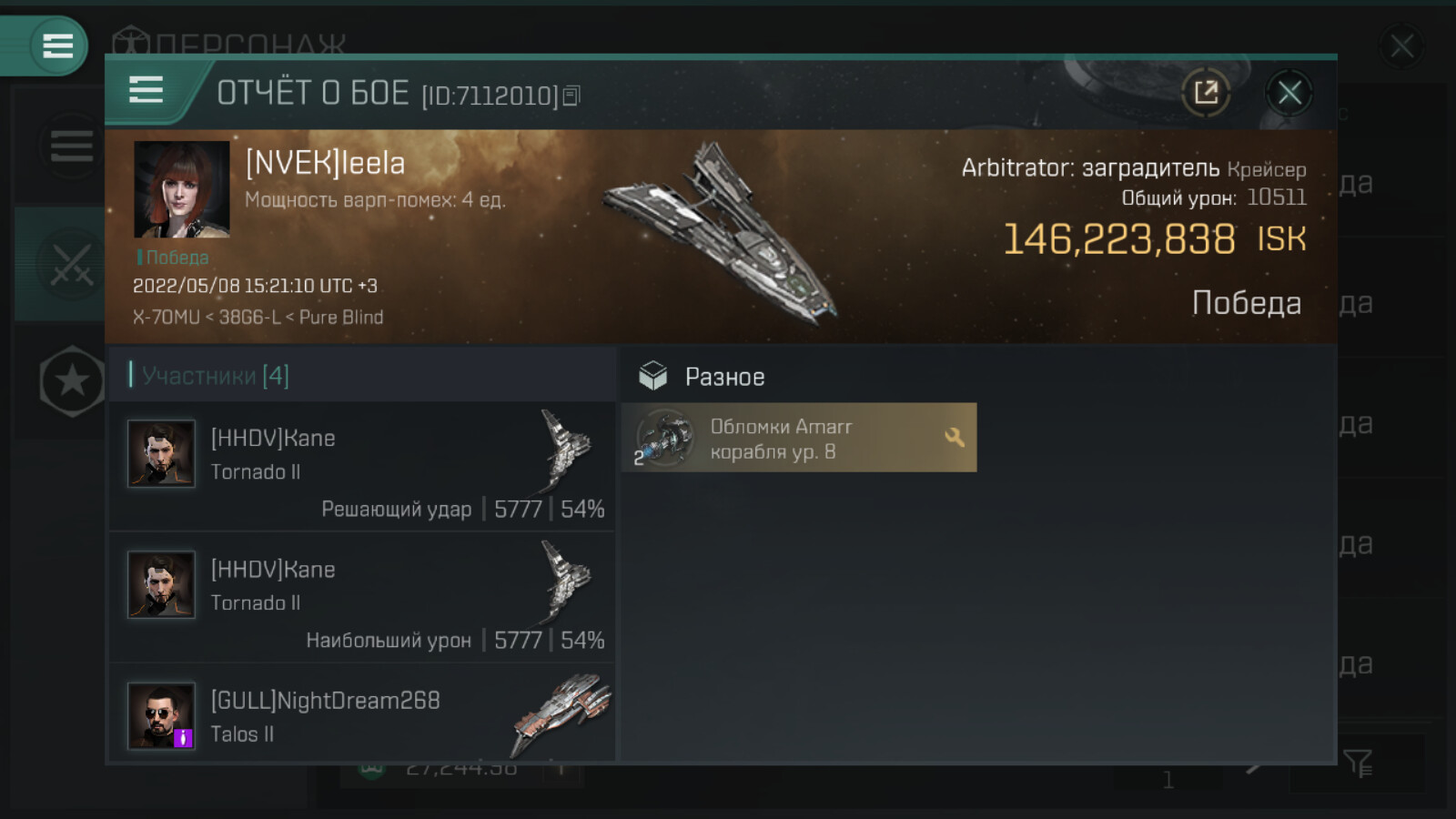Image resolution: width=1456 pixels, height=819 pixels.
Task: Open the battle report panel menu icon
Action: pyautogui.click(x=146, y=90)
